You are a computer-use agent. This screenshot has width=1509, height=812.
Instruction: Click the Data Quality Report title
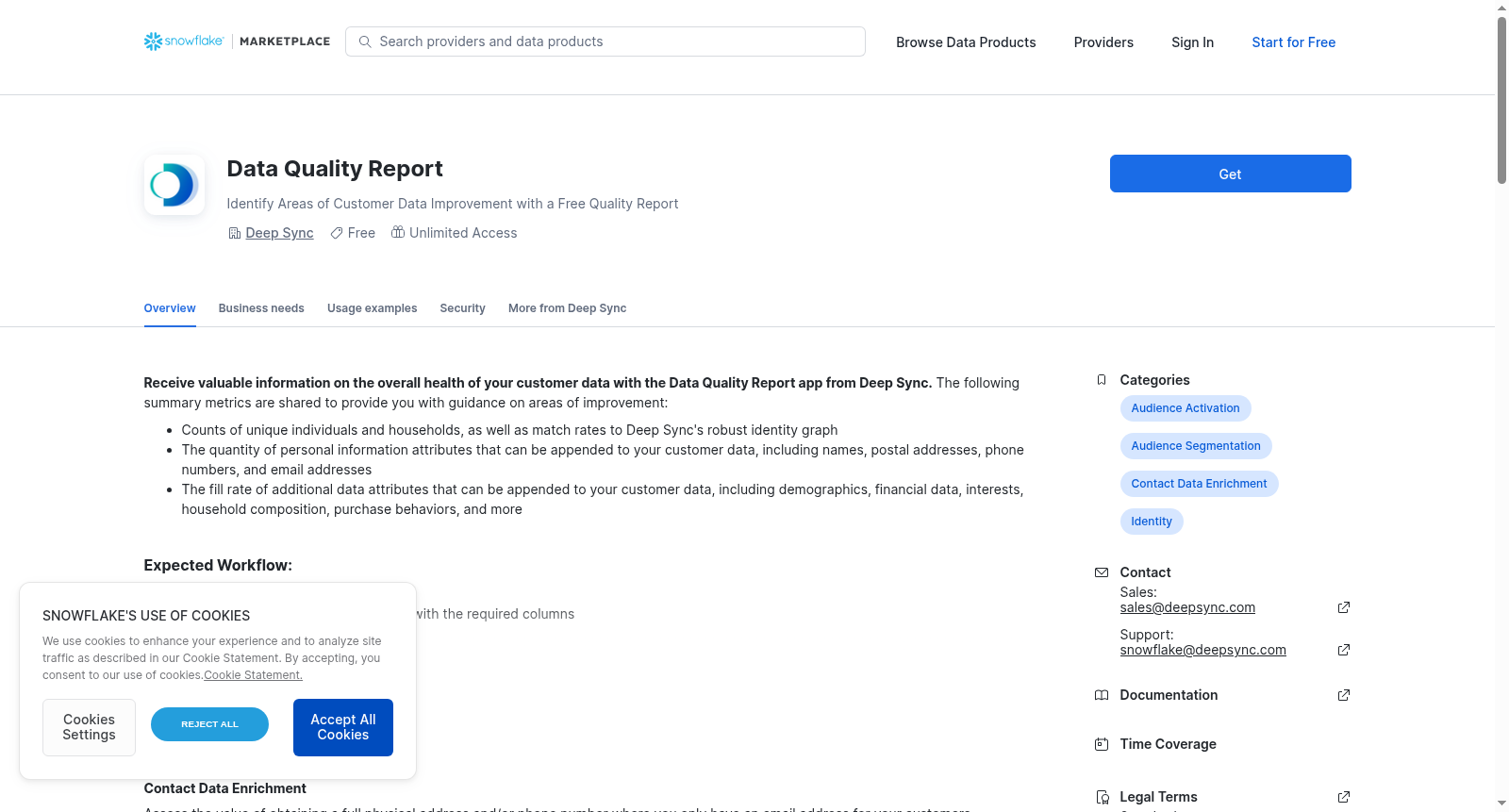click(335, 169)
